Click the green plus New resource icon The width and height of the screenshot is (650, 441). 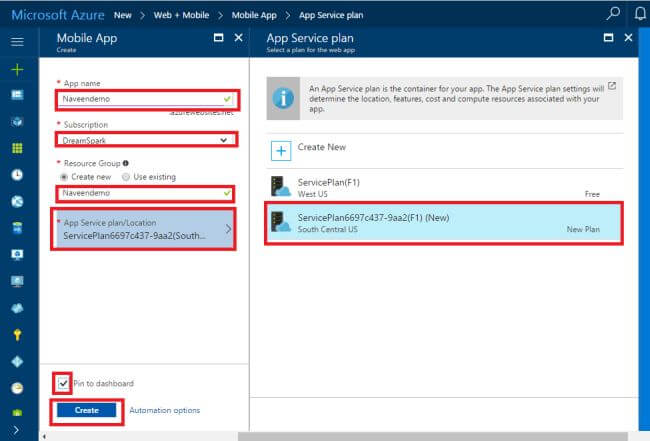click(17, 69)
